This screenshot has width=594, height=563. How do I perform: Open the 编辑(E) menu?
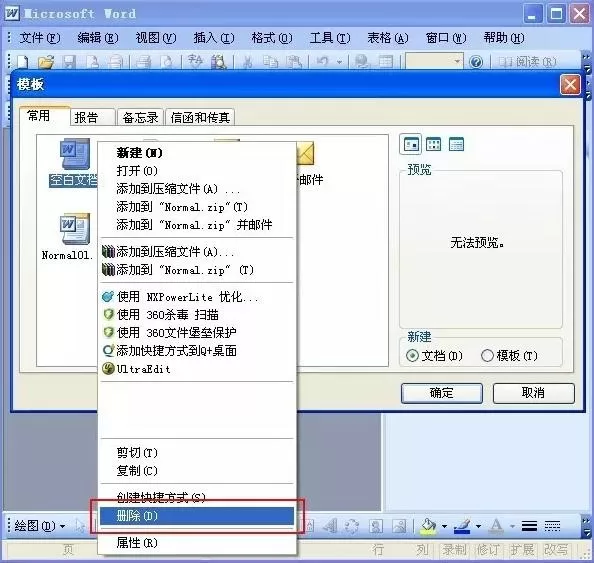click(98, 38)
